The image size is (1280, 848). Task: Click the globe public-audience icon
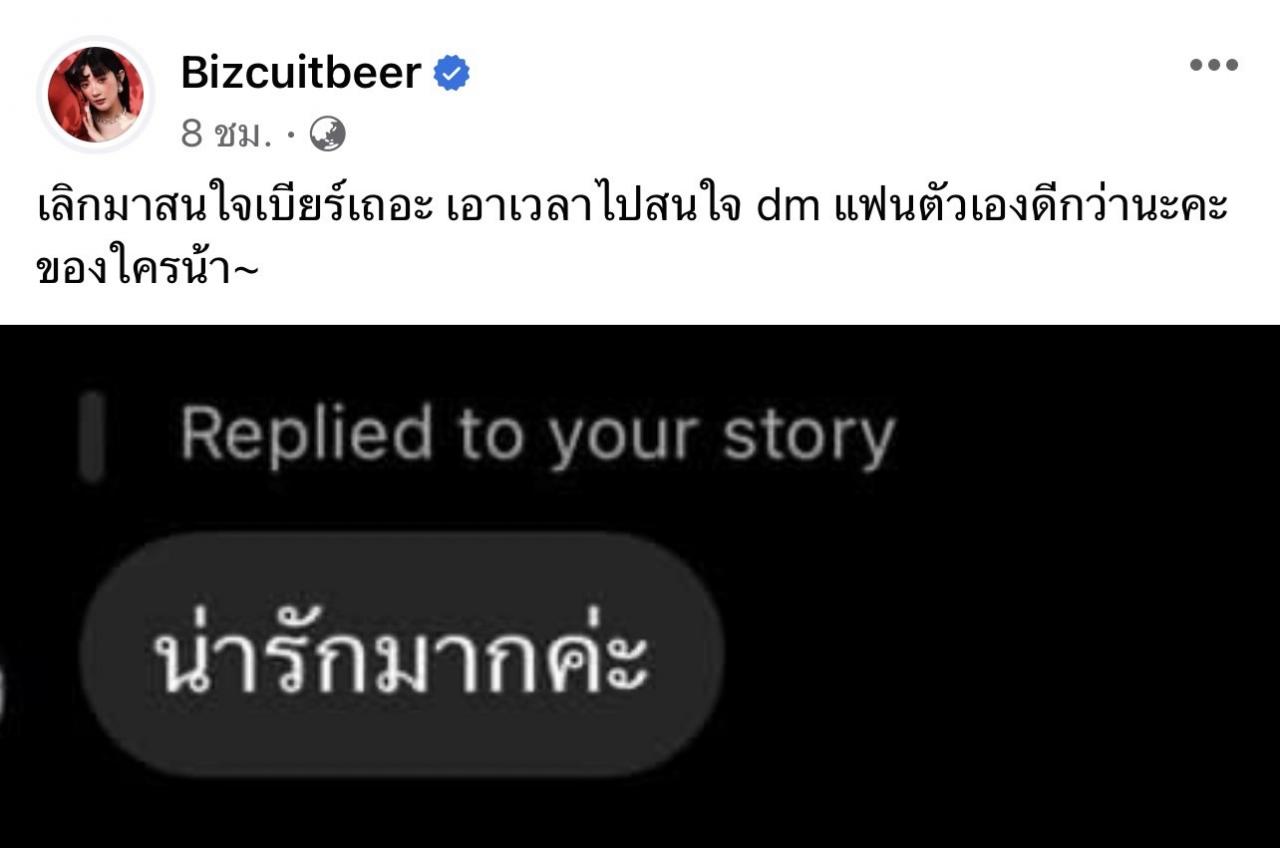pos(328,134)
